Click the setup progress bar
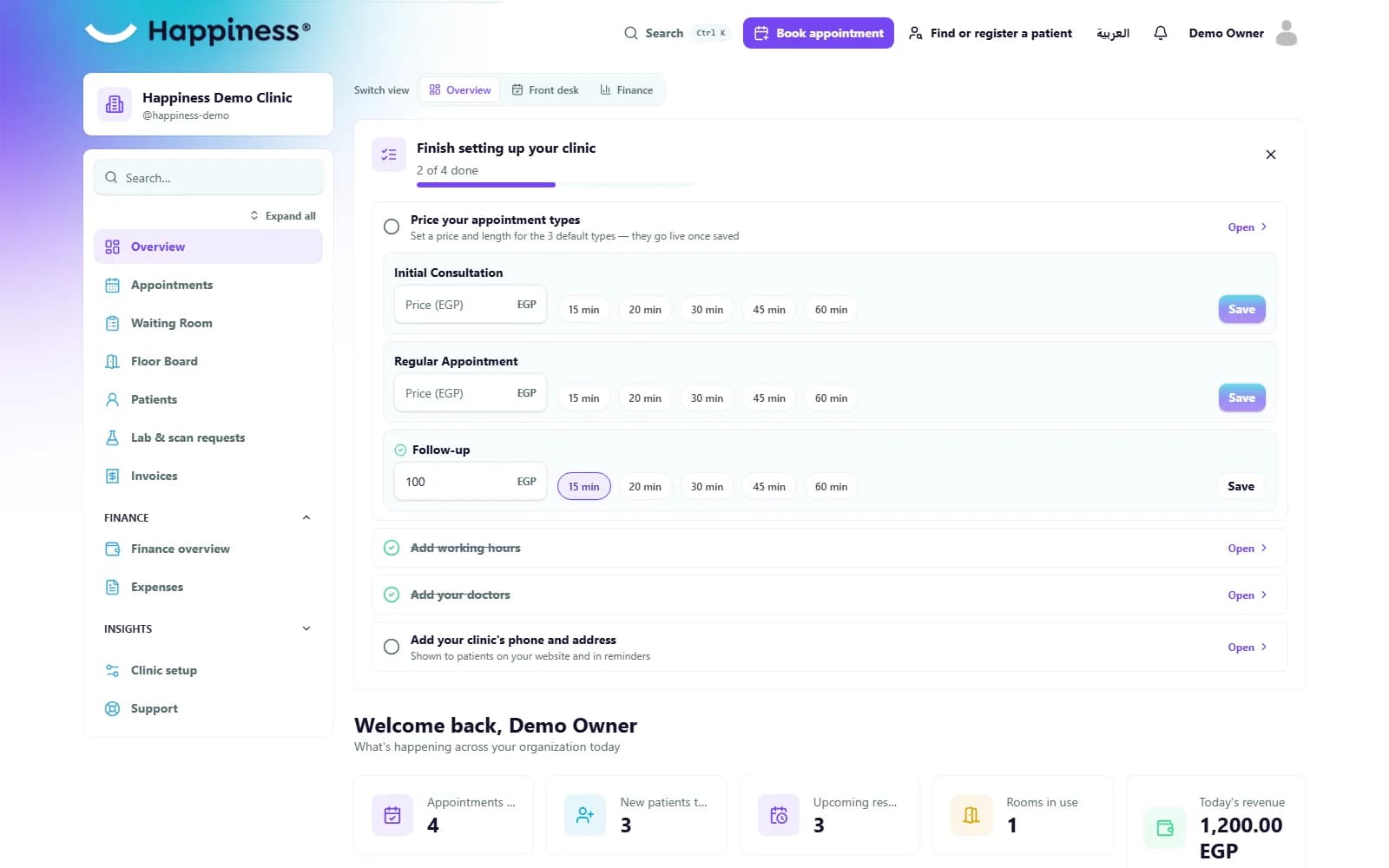The height and width of the screenshot is (868, 1389). point(556,185)
